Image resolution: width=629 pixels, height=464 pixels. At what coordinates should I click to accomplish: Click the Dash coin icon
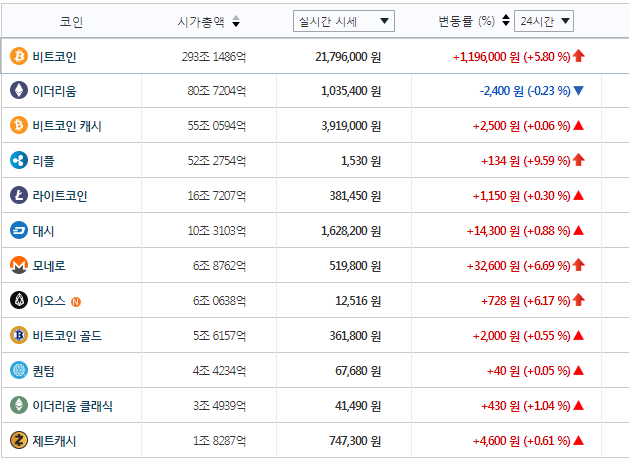click(x=18, y=230)
